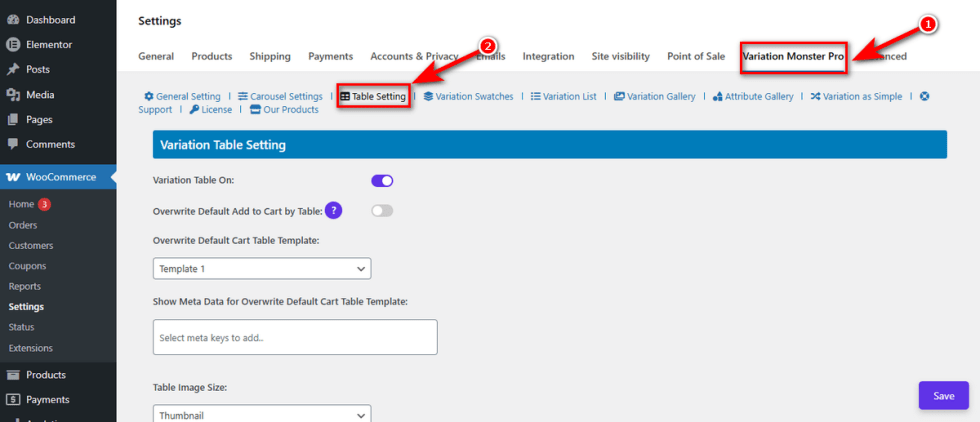This screenshot has height=422, width=980.
Task: Open the Accounts & Privacy tab
Action: coord(414,56)
